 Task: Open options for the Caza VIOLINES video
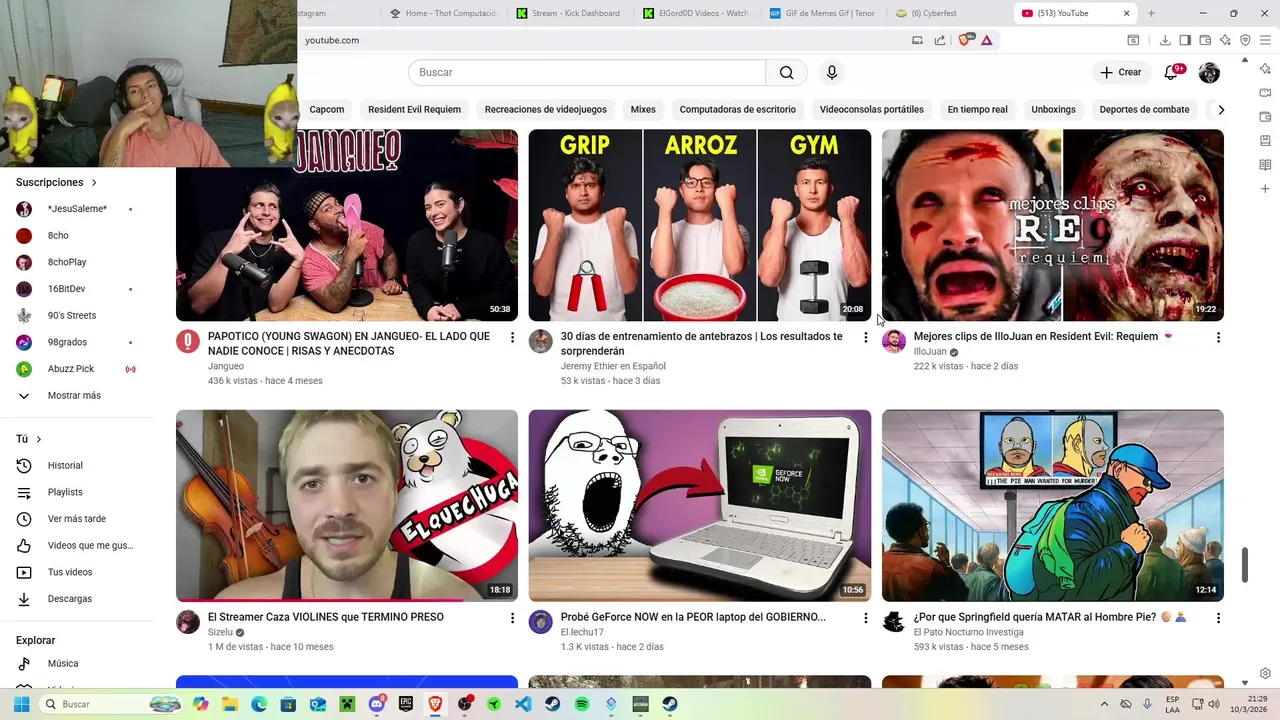click(x=512, y=618)
